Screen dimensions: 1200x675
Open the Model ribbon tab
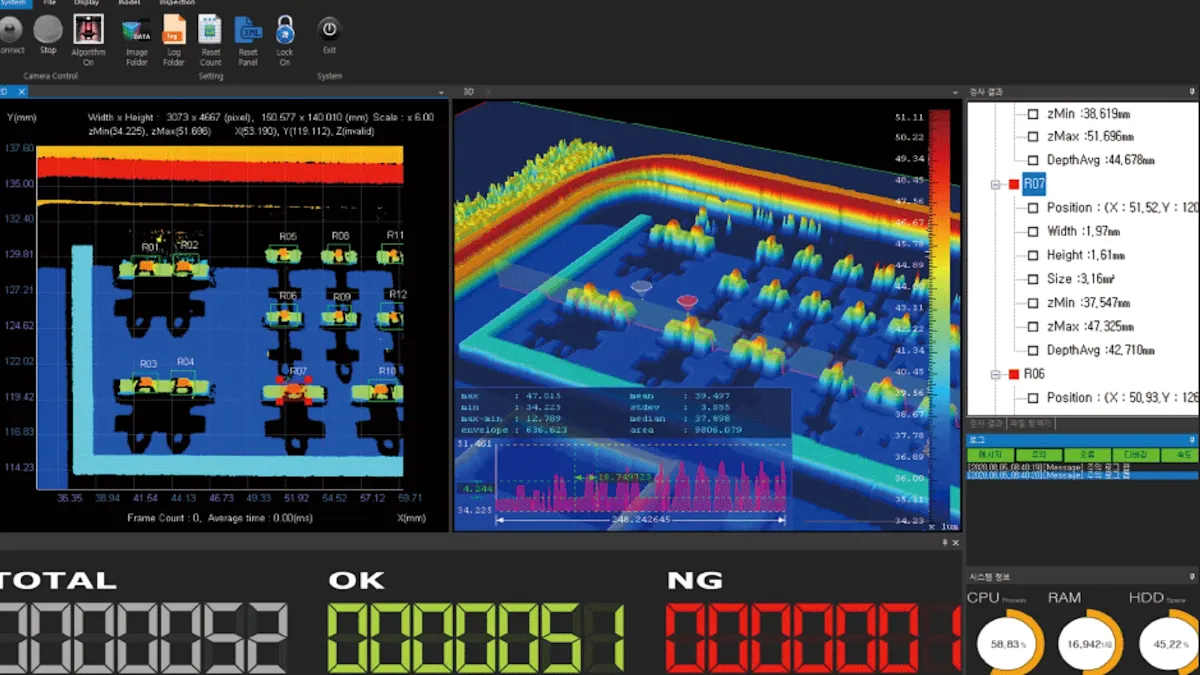[129, 3]
